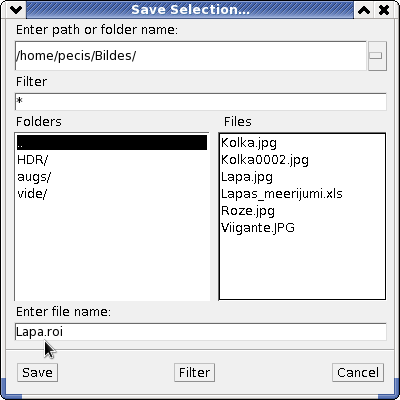This screenshot has height=400, width=400.
Task: Select the parent folder '..' entry
Action: click(112, 143)
